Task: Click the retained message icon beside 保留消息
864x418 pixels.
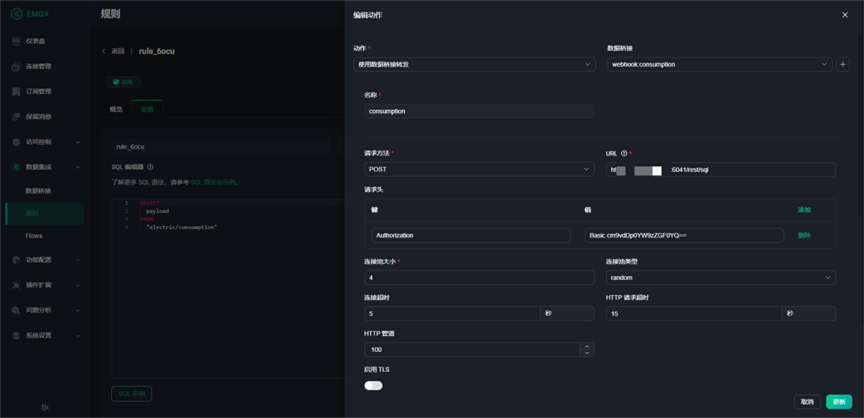Action: 16,117
